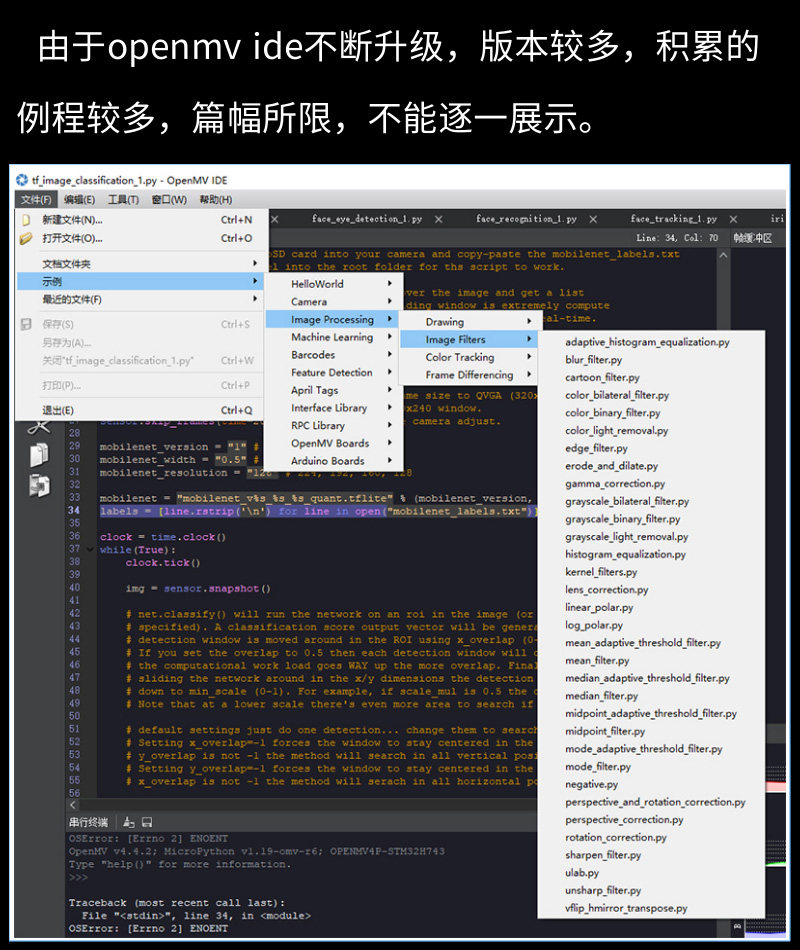Image resolution: width=800 pixels, height=950 pixels.
Task: Expand the Barcodes submenu
Action: 334,354
